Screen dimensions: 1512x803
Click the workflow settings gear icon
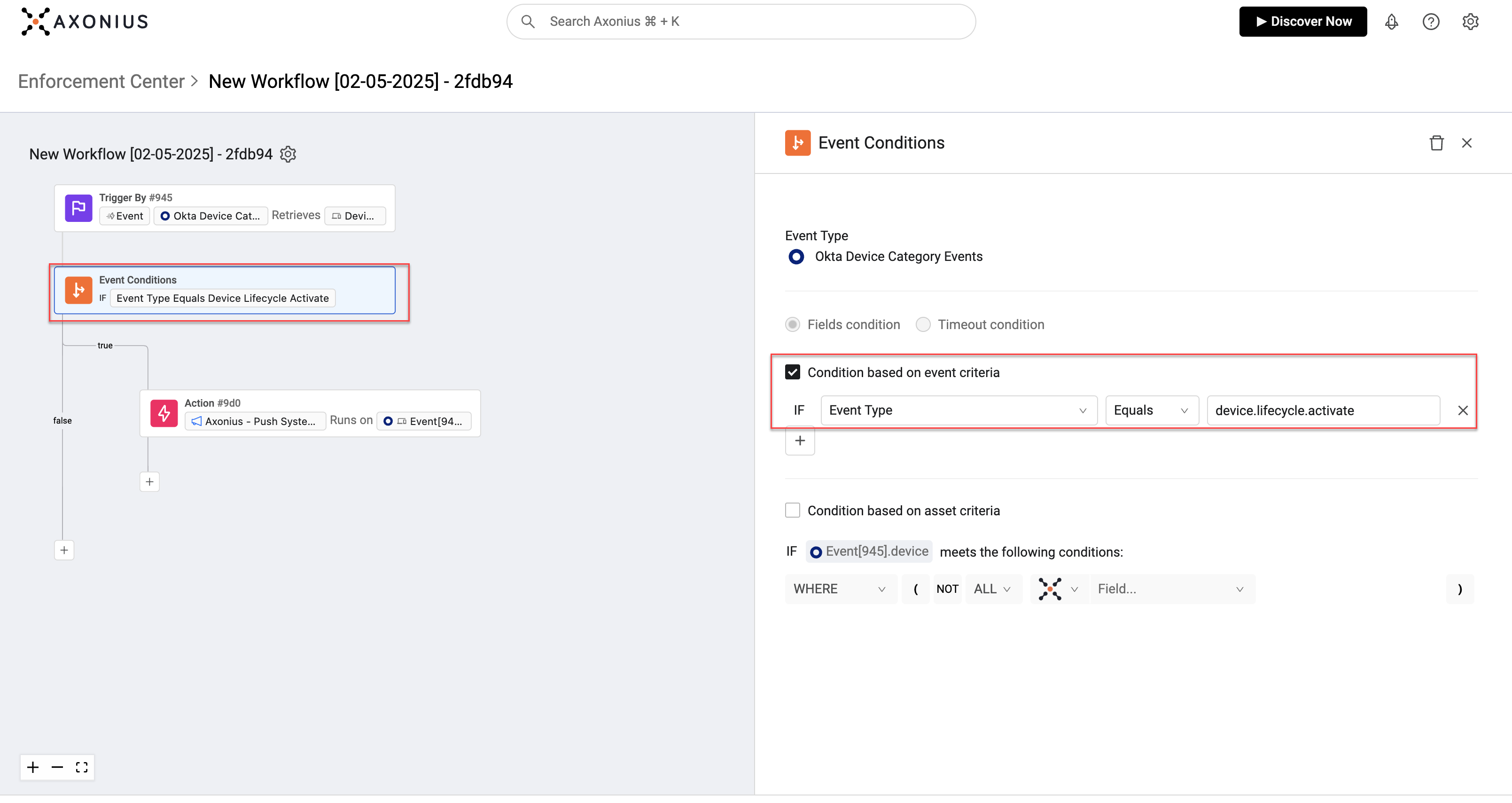coord(288,154)
